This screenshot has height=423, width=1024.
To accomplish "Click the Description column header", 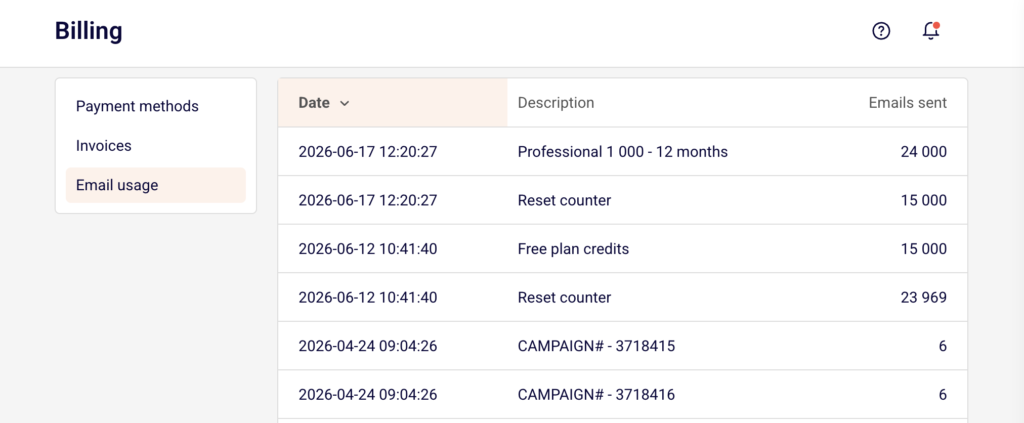I will [x=556, y=102].
